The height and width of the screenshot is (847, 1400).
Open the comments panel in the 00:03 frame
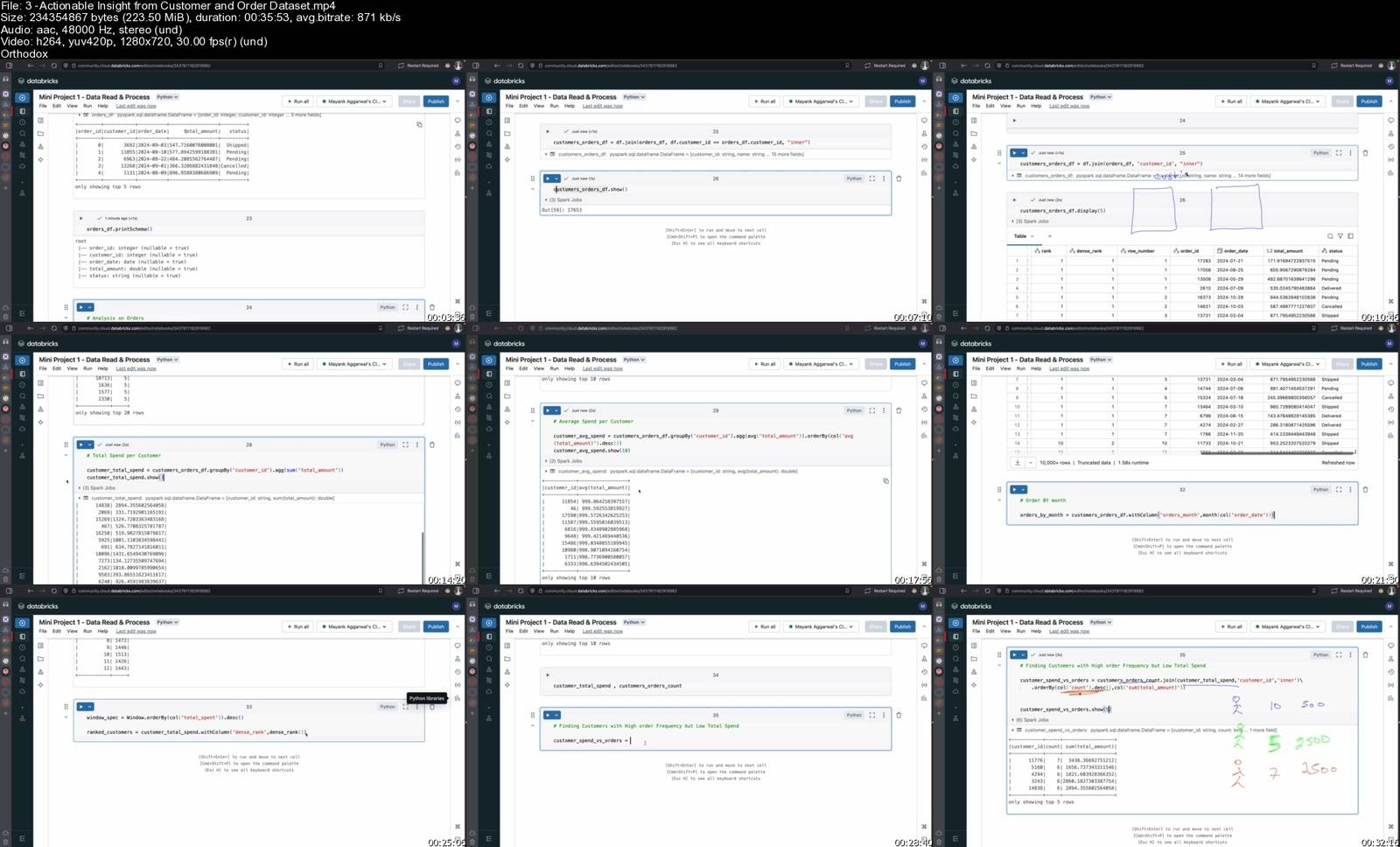pyautogui.click(x=458, y=121)
